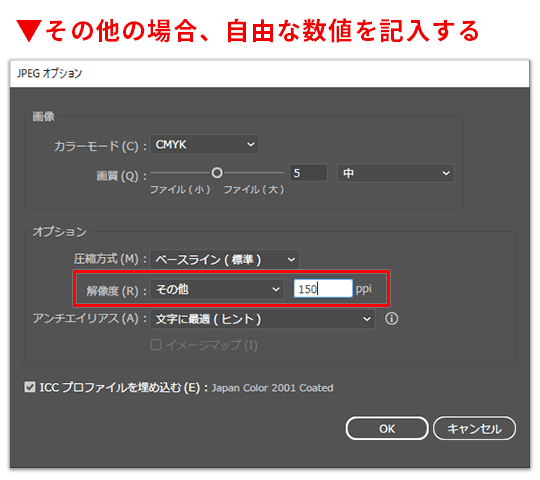Click the compression method chevron arrow

291,259
